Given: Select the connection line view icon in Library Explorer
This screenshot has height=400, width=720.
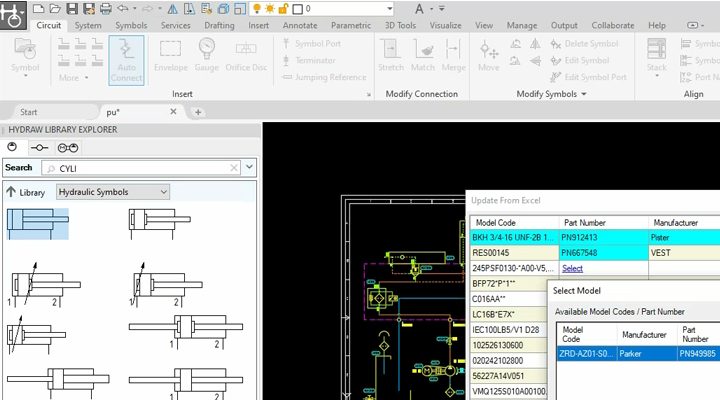Looking at the screenshot, I should [39, 147].
